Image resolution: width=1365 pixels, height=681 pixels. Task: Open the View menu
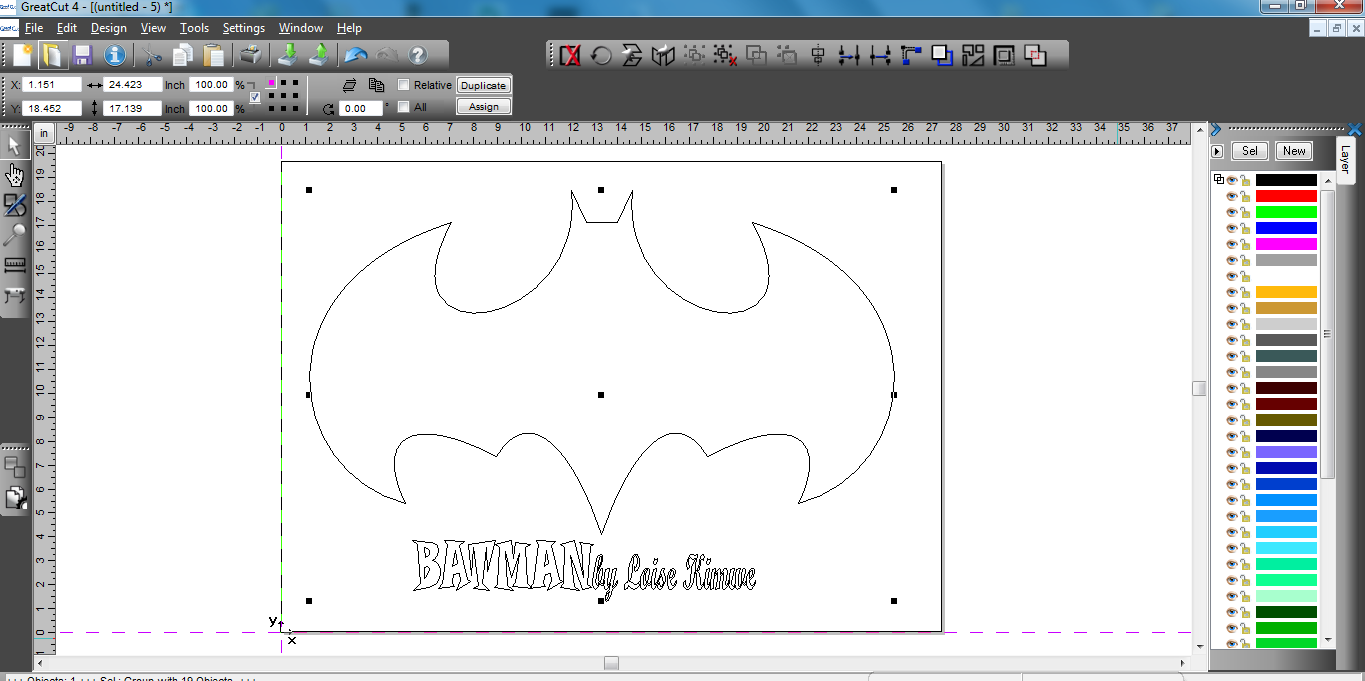click(x=153, y=28)
